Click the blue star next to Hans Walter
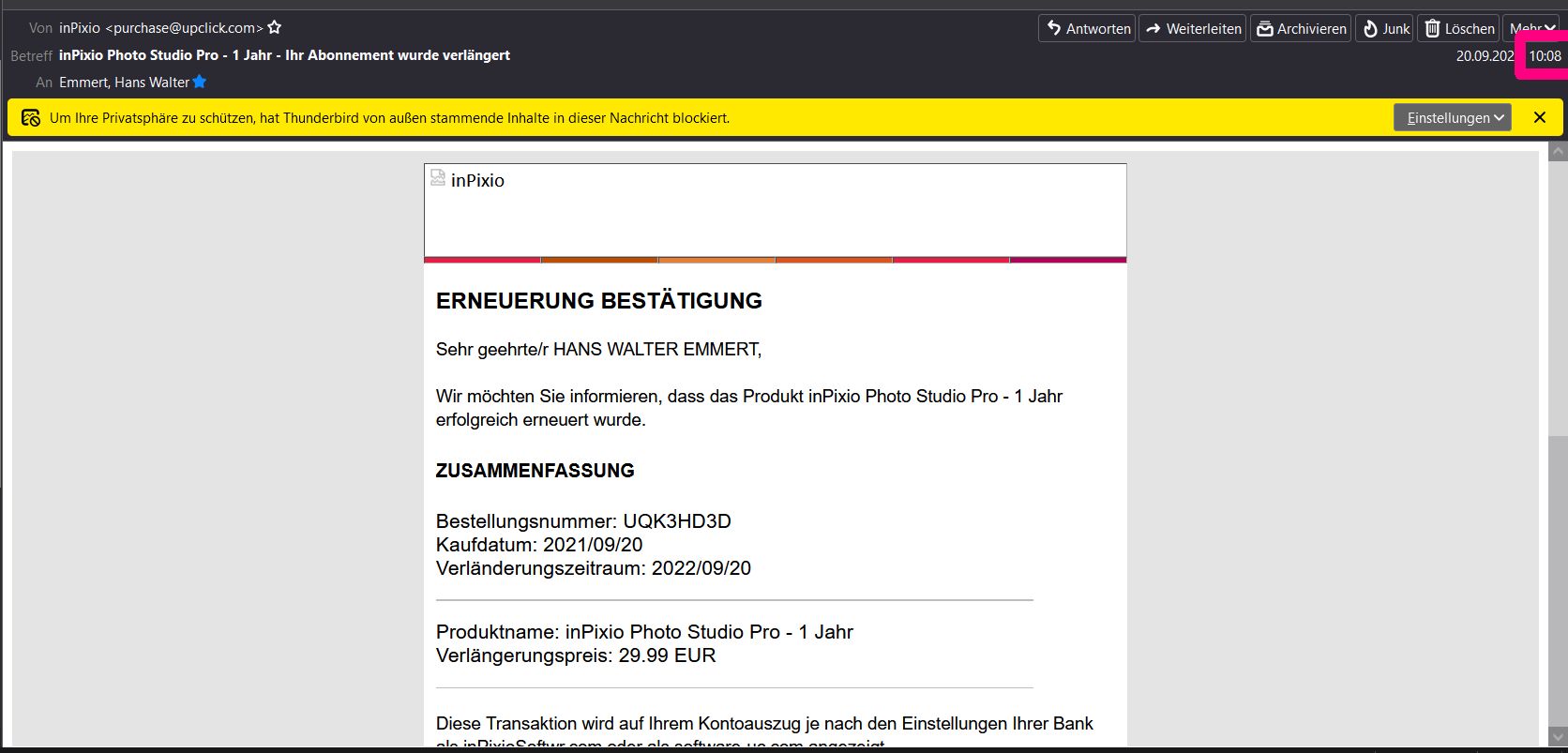 point(200,83)
